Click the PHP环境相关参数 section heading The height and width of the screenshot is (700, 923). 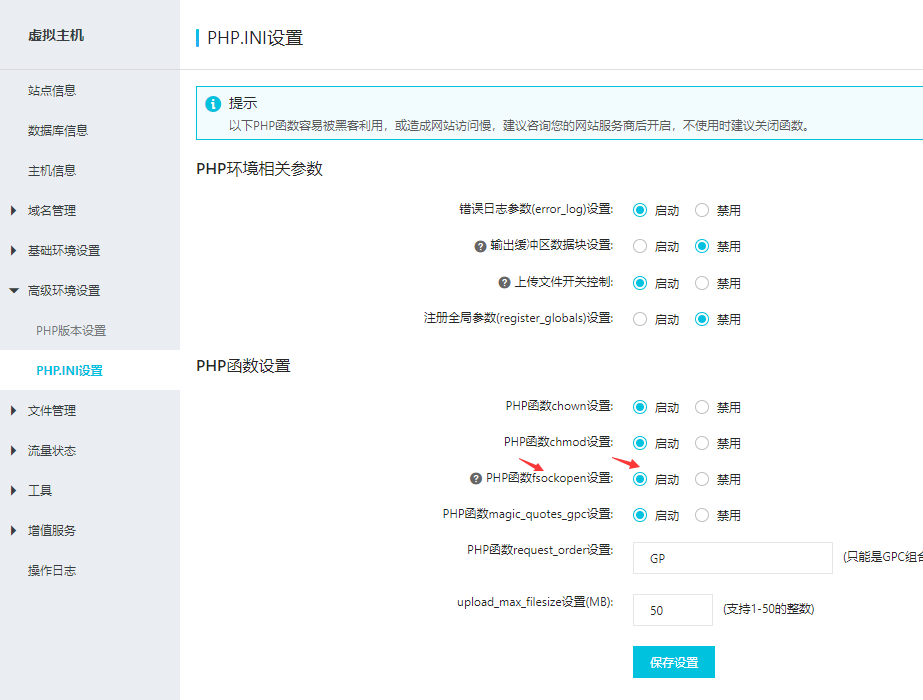coord(260,169)
